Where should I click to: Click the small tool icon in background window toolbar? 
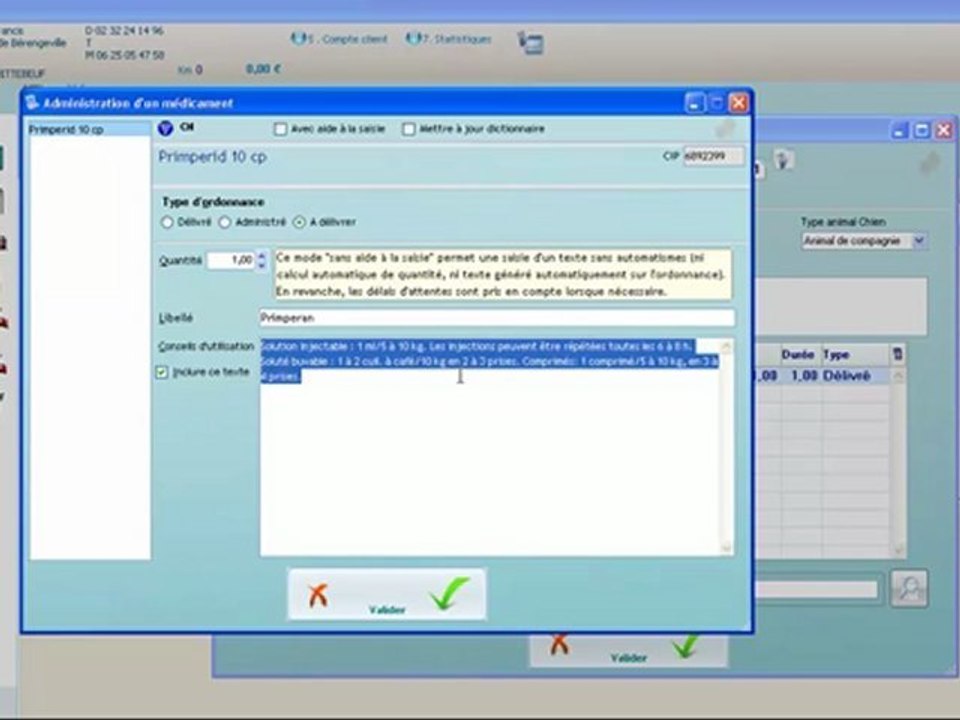783,160
